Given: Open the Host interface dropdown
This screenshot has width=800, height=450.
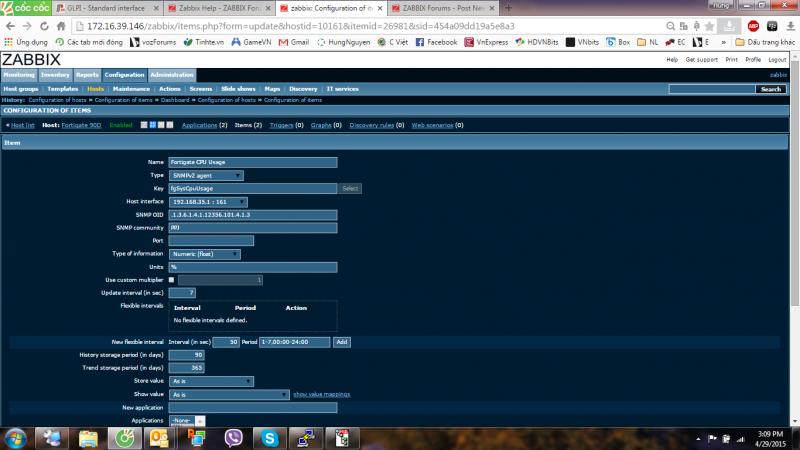Looking at the screenshot, I should [x=208, y=202].
